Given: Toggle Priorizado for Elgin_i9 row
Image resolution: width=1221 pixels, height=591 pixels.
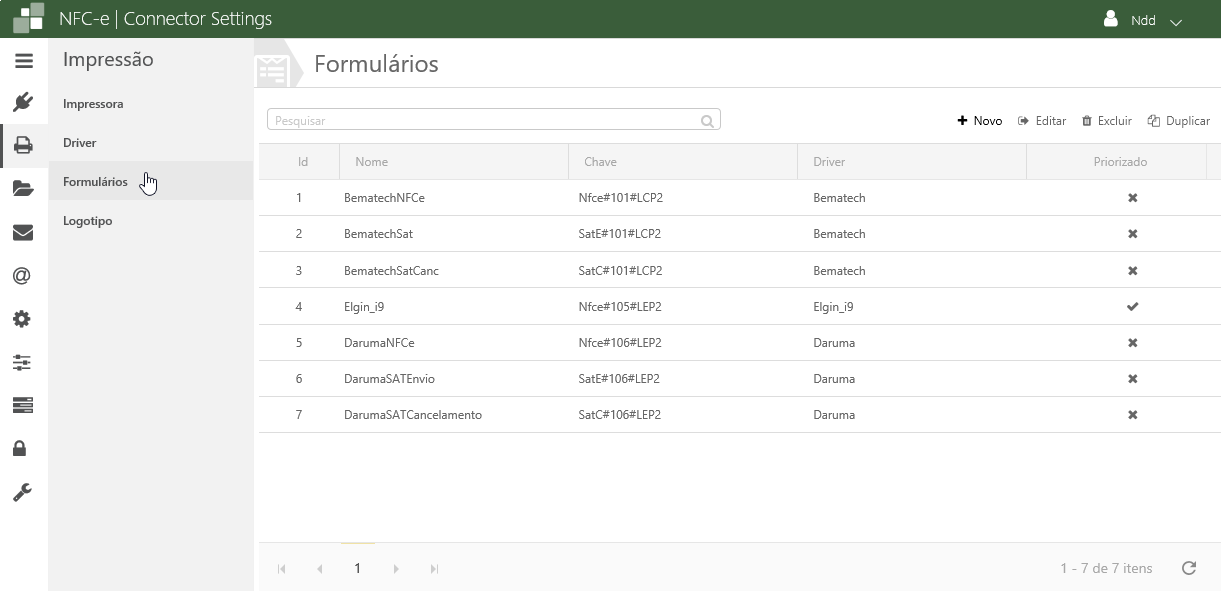Looking at the screenshot, I should (x=1132, y=307).
